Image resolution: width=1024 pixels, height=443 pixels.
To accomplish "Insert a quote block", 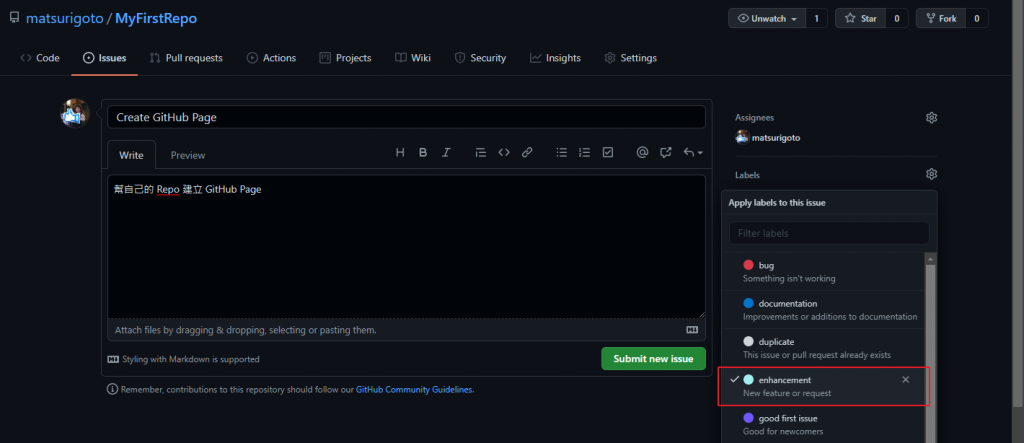I will (481, 152).
